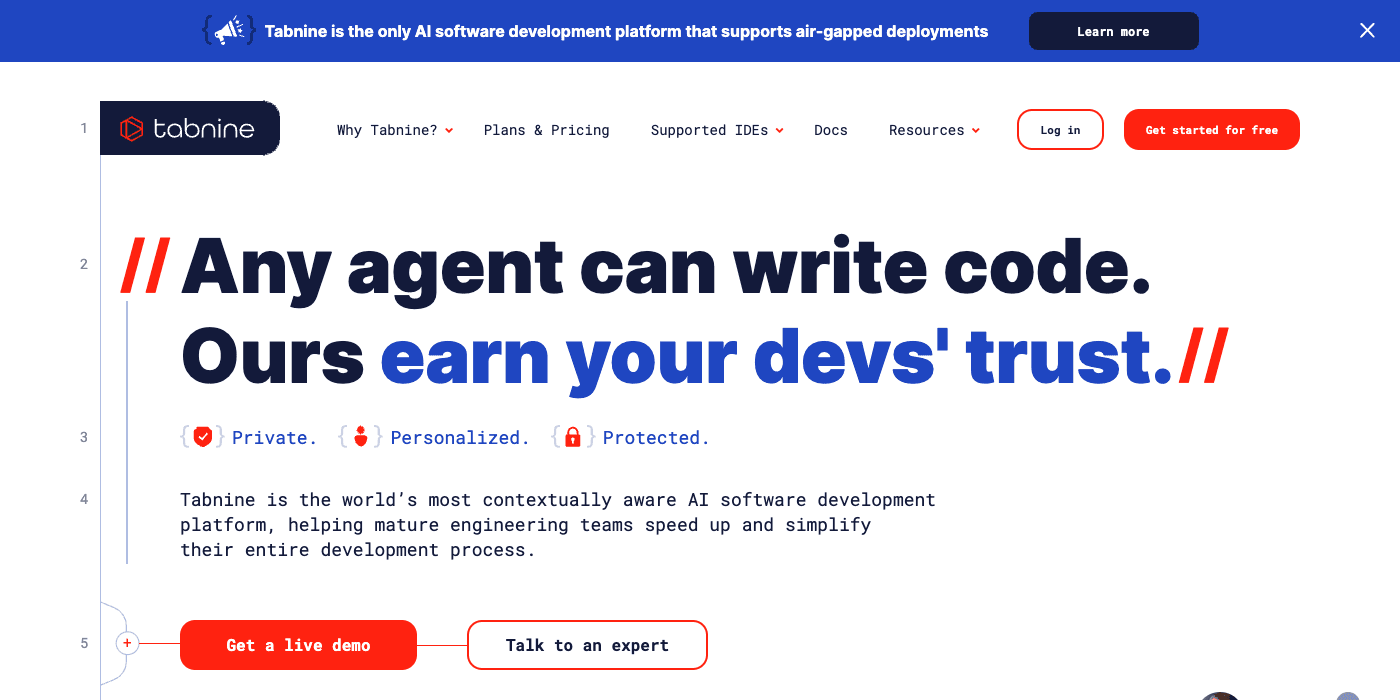Click the Tabnine logo in header

tap(189, 129)
